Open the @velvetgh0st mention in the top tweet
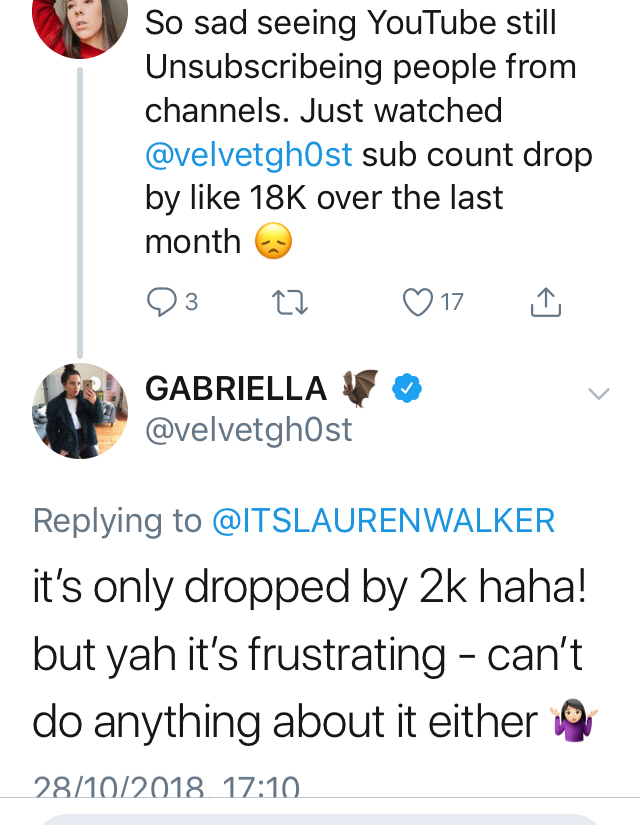This screenshot has width=640, height=825. [249, 155]
